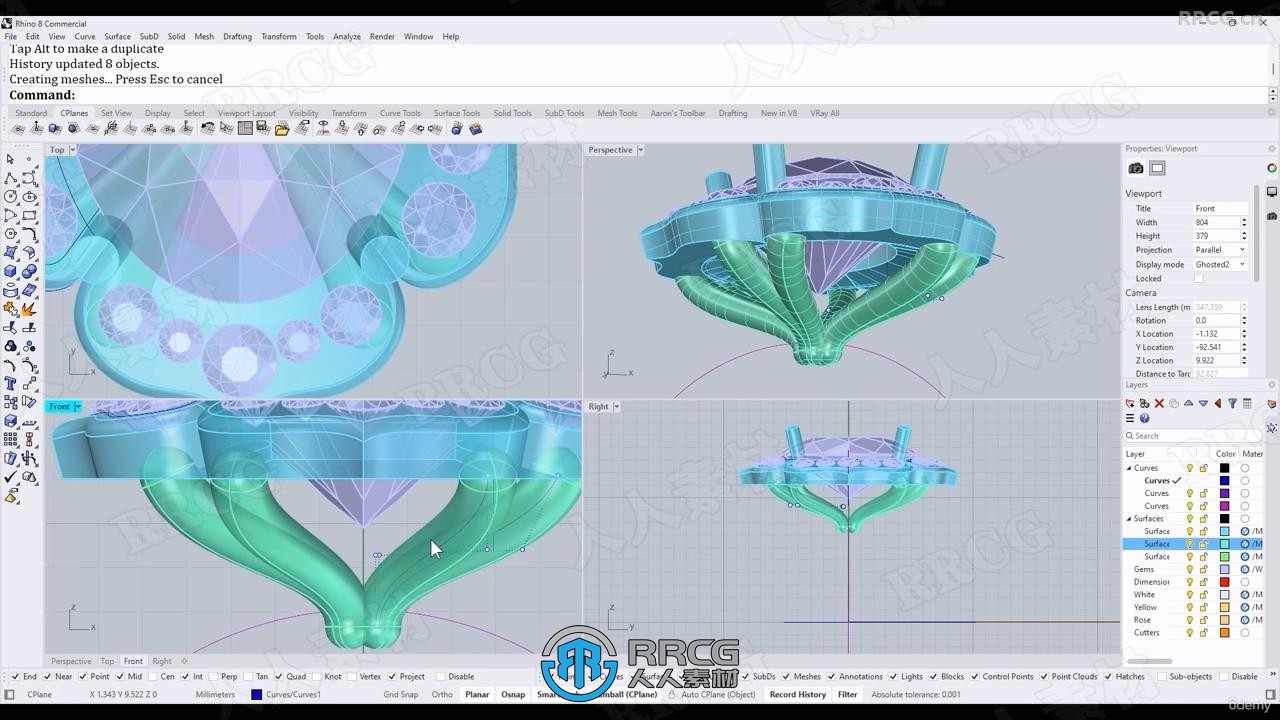Click the camera icon in Properties panel
1280x720 pixels.
pyautogui.click(x=1136, y=168)
